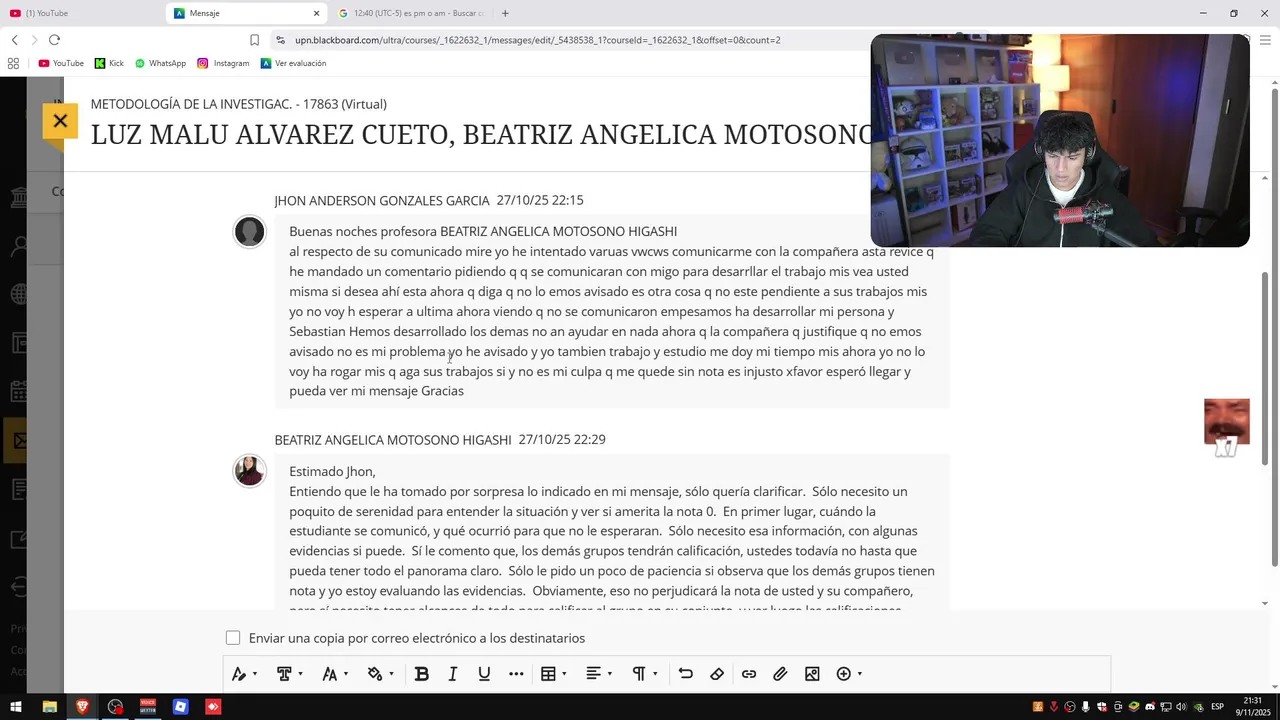Viewport: 1280px width, 720px height.
Task: Open the font size dropdown
Action: click(x=335, y=674)
